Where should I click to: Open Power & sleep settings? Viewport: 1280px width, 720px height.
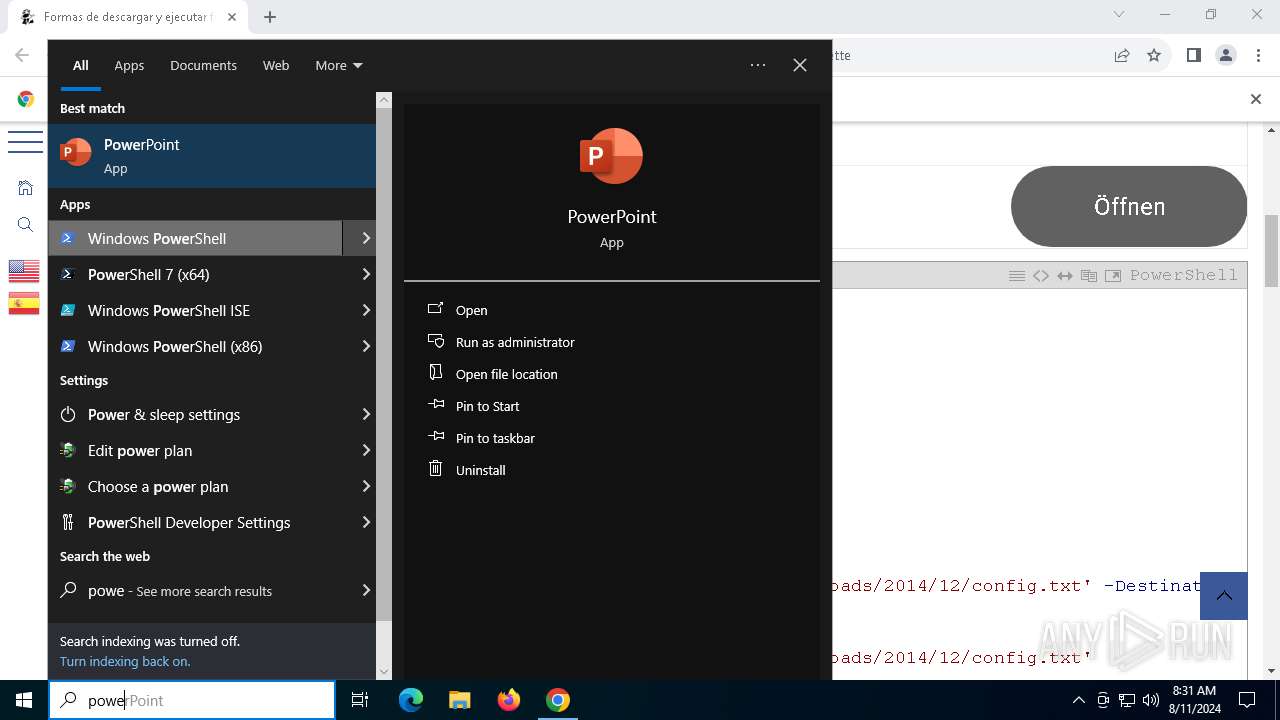coord(196,414)
